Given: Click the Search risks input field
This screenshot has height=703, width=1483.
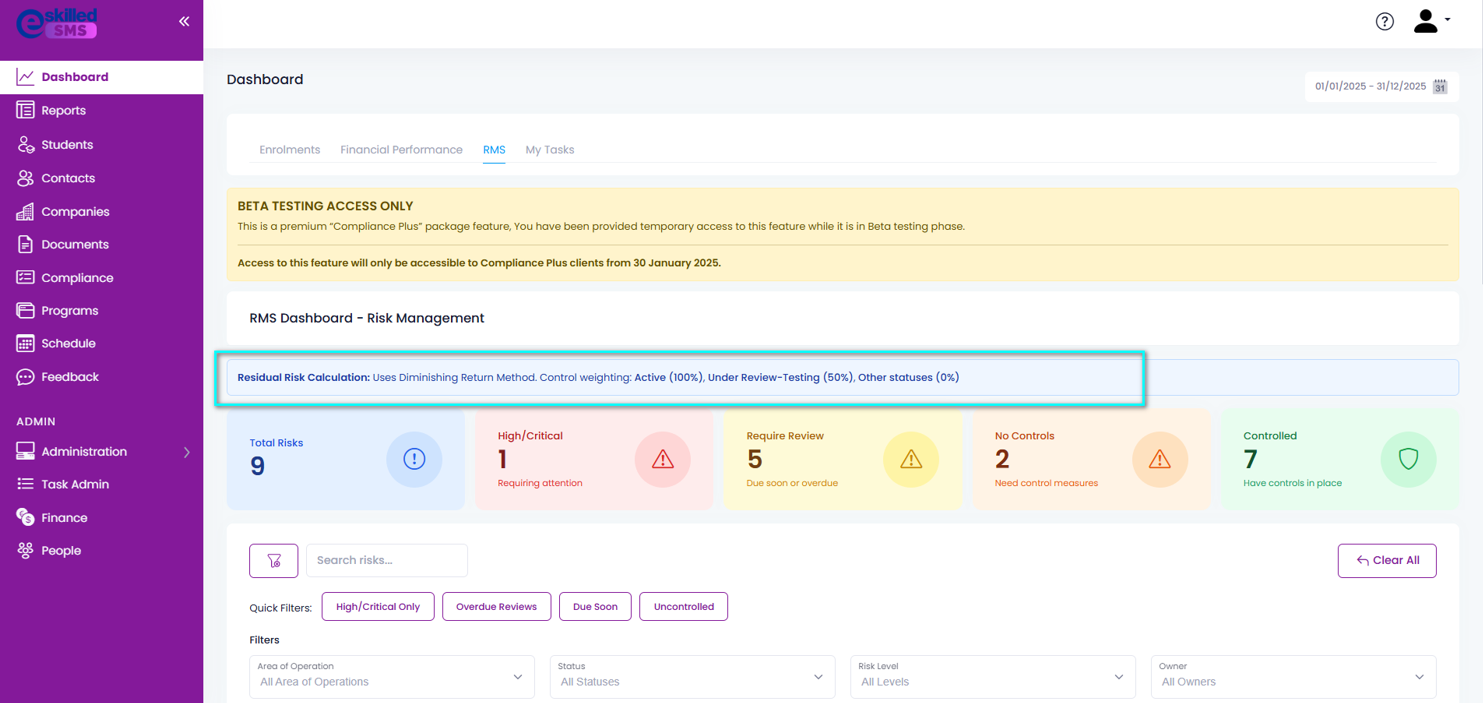Looking at the screenshot, I should pyautogui.click(x=387, y=561).
